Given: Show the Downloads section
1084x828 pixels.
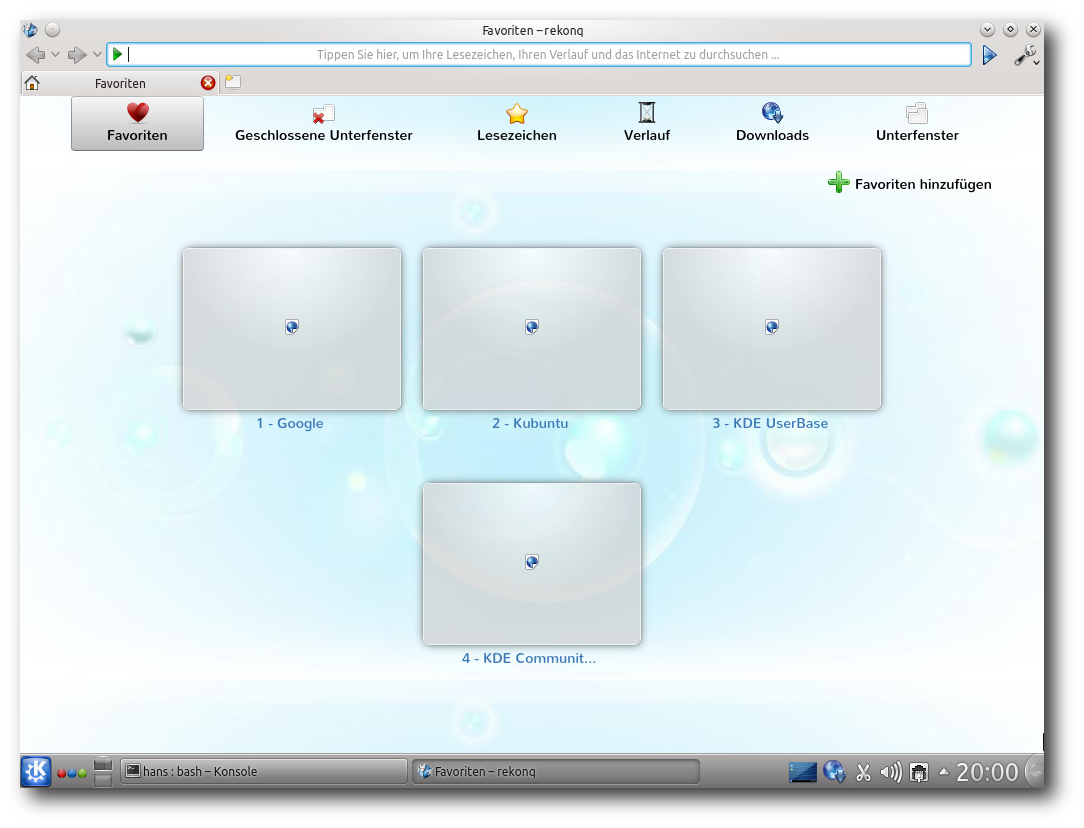Looking at the screenshot, I should pyautogui.click(x=772, y=123).
